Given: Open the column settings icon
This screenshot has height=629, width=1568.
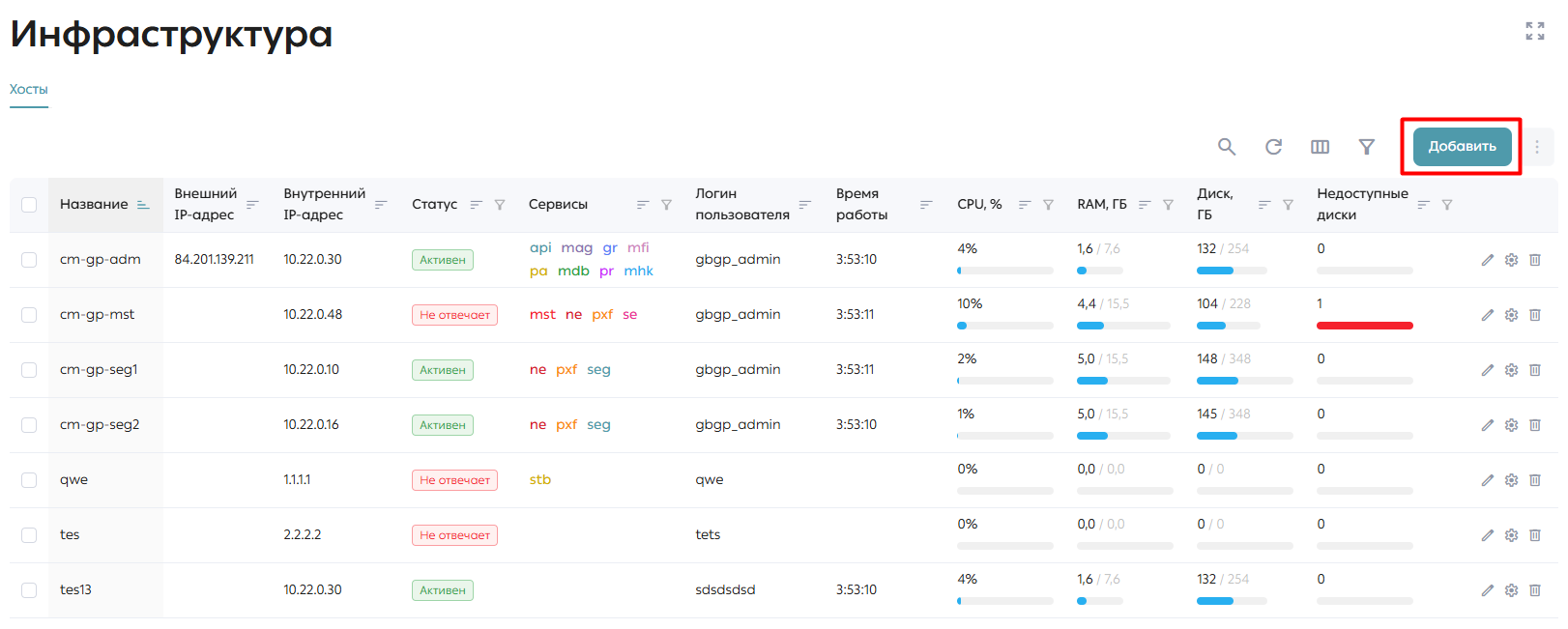Looking at the screenshot, I should (1320, 147).
